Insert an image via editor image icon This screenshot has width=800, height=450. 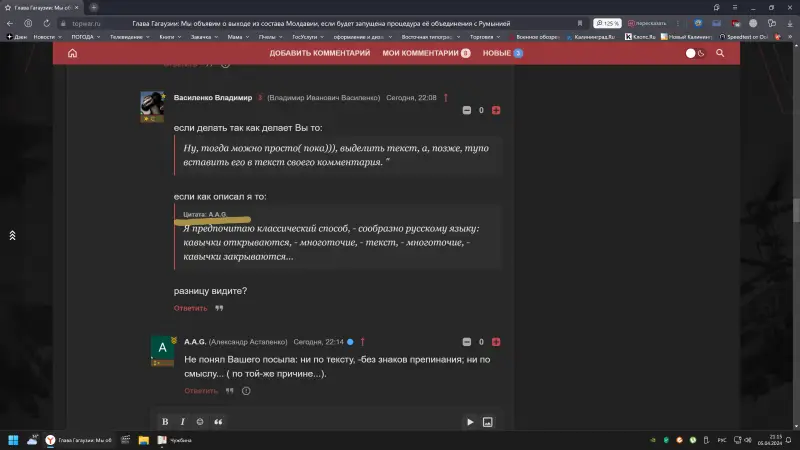click(x=488, y=422)
